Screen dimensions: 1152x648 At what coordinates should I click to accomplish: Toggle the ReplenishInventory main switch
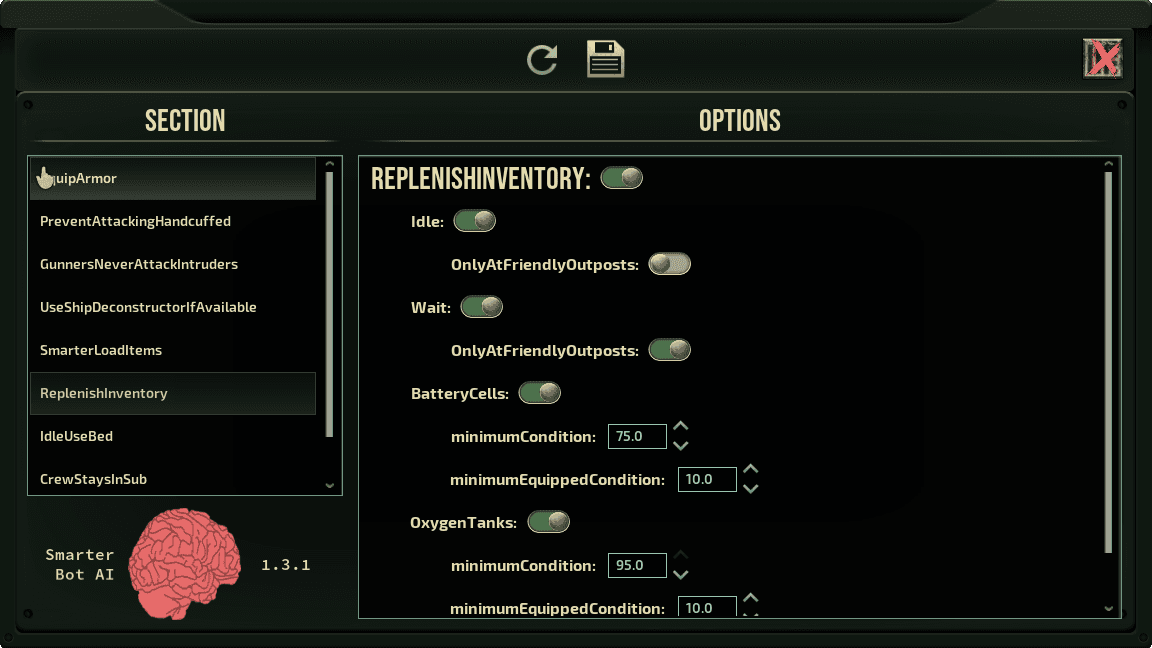(x=622, y=178)
